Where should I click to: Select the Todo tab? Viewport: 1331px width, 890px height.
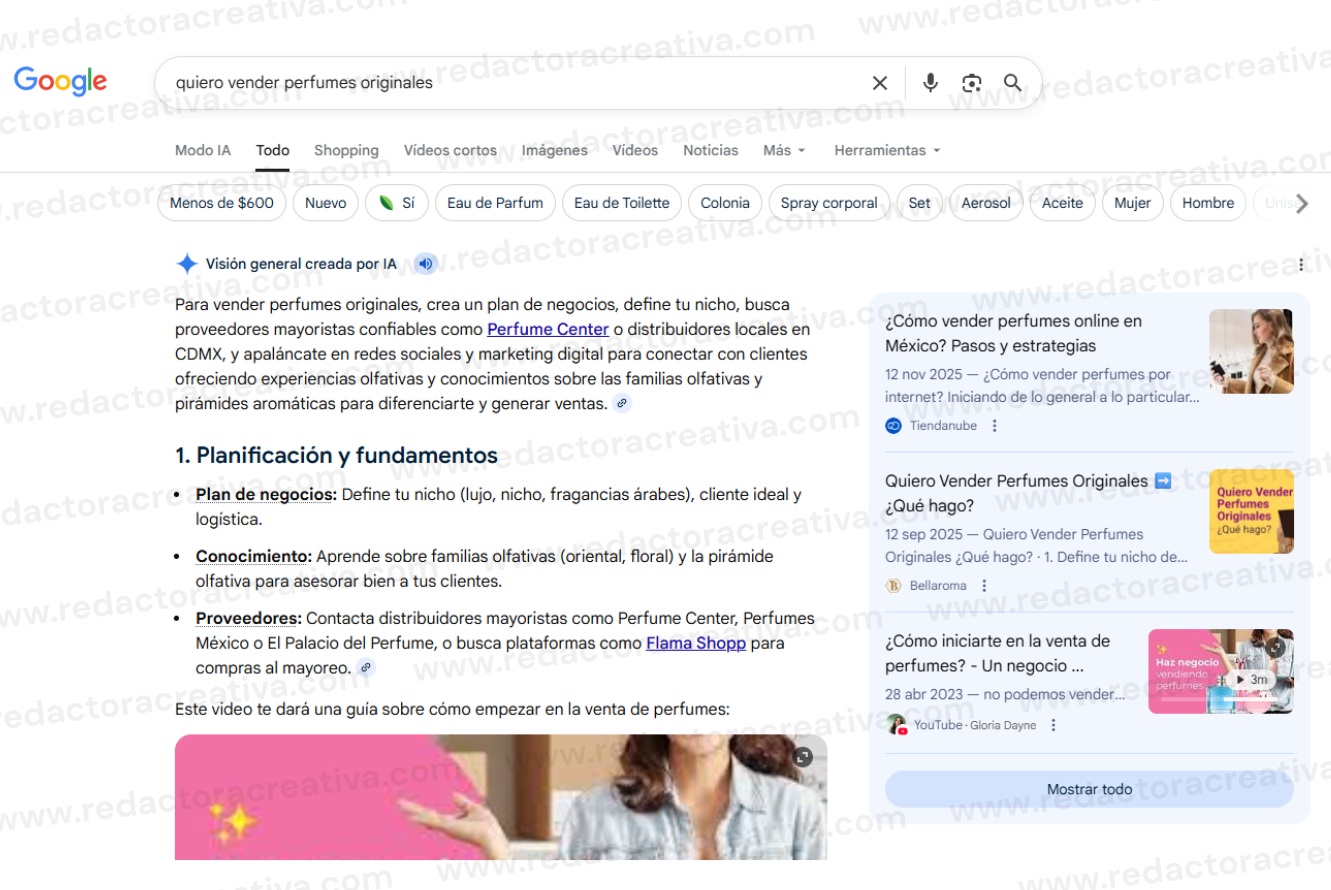click(272, 150)
